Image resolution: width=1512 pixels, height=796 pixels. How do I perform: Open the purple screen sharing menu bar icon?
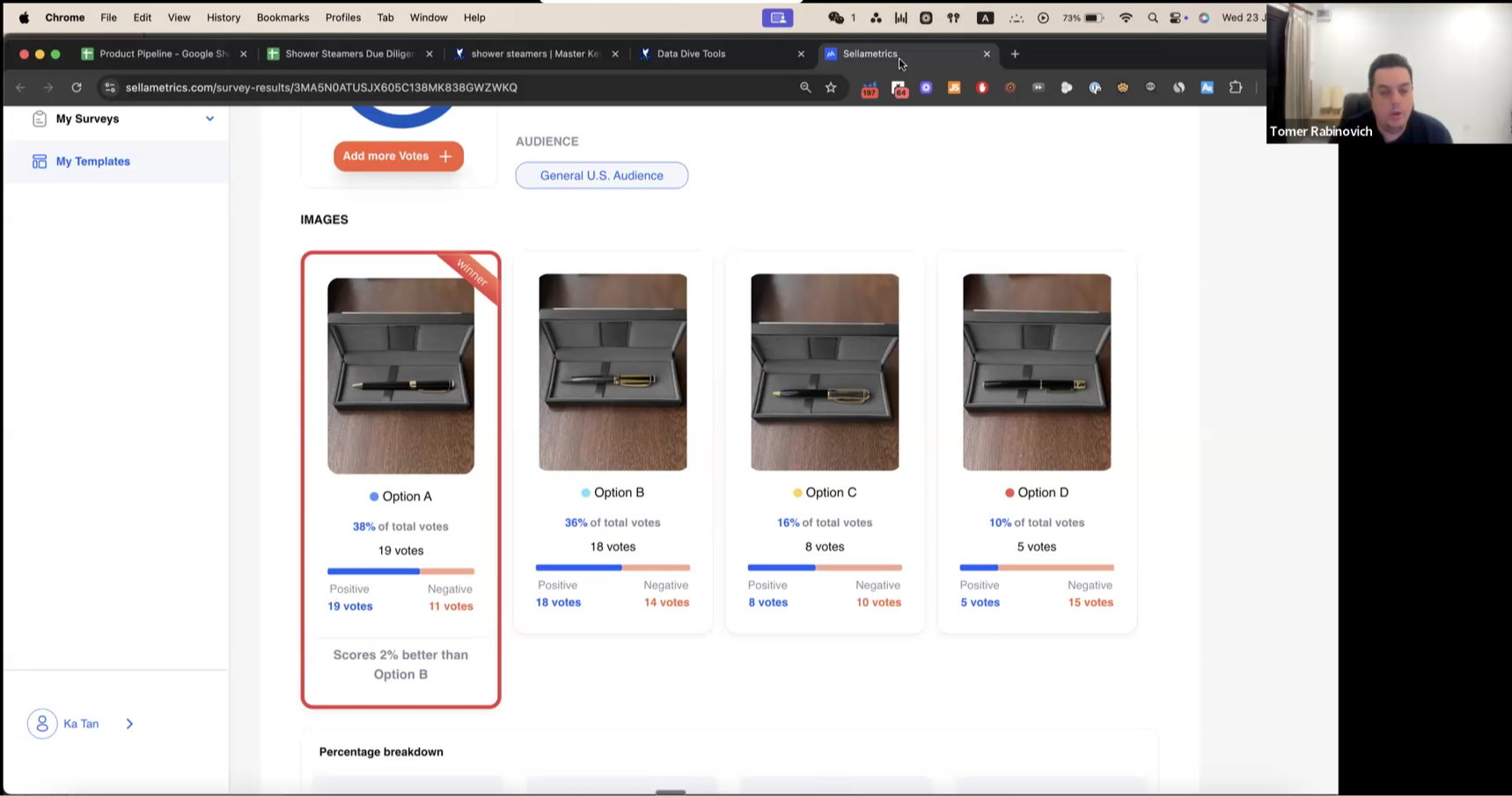point(777,18)
